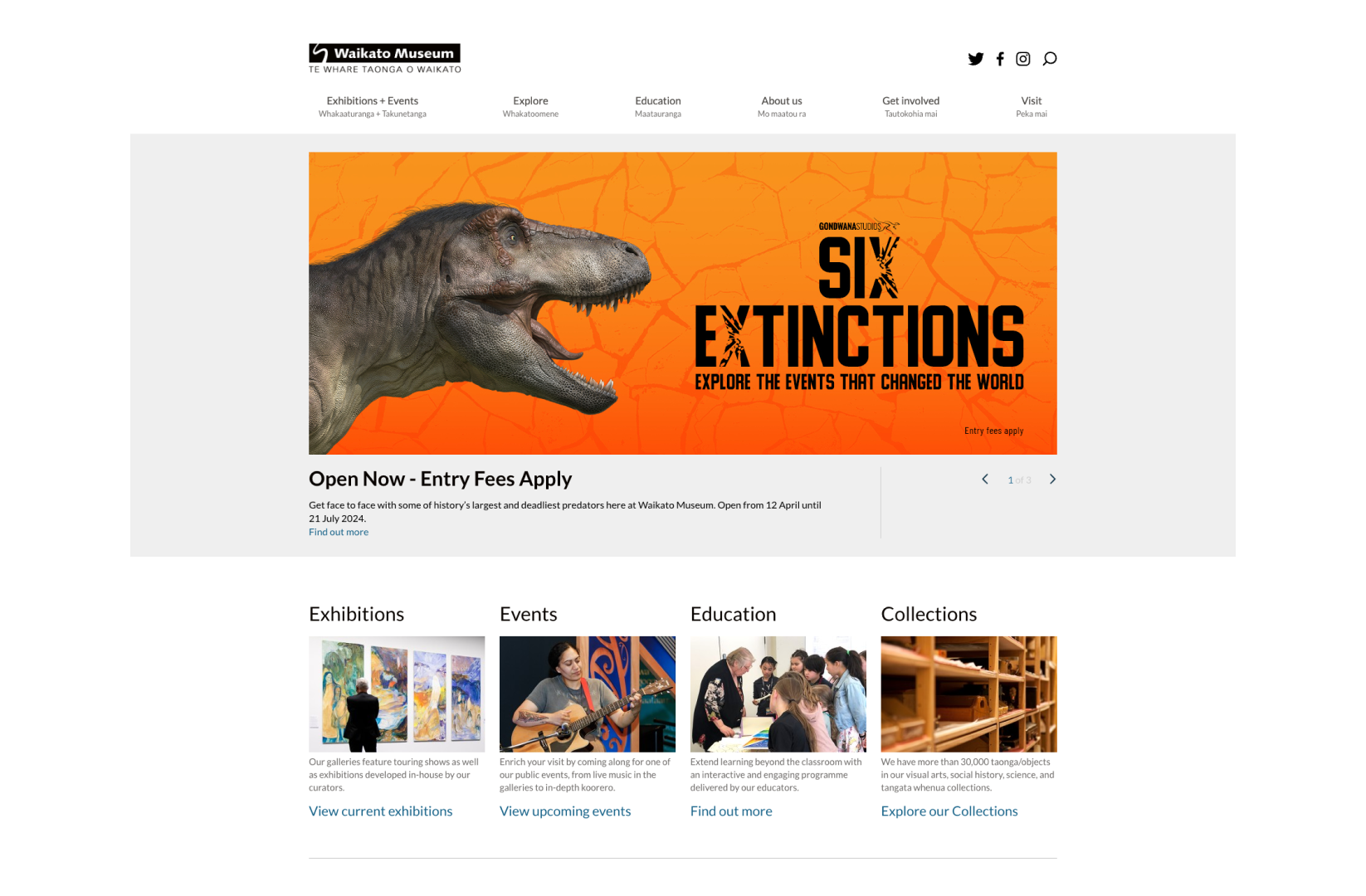Viewport: 1366px width, 896px height.
Task: Open the Instagram icon in the header
Action: [x=1023, y=59]
